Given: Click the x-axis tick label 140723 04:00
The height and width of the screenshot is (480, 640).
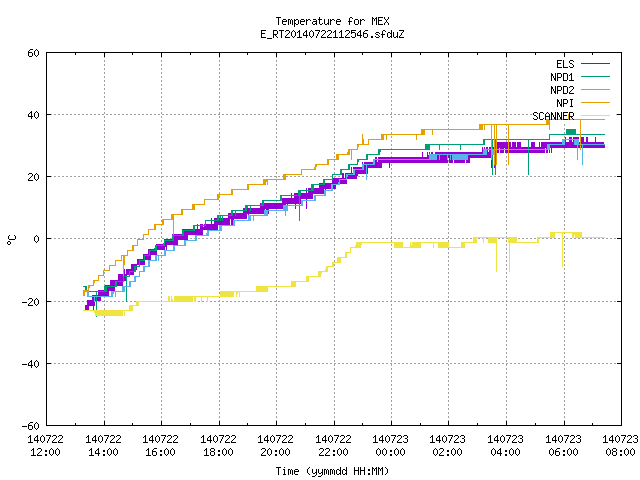Looking at the screenshot, I should 506,446.
